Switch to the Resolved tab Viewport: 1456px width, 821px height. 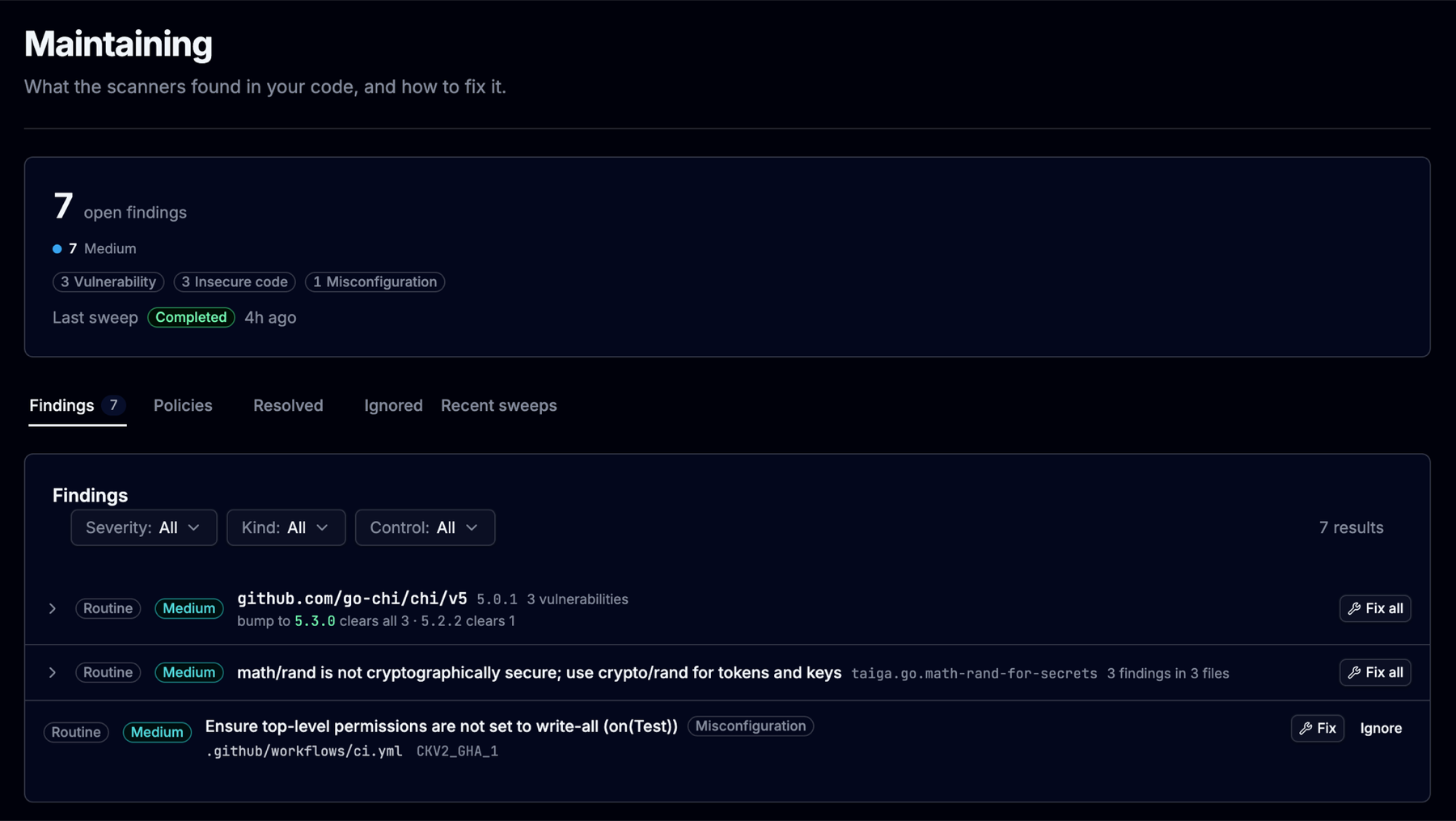point(288,405)
